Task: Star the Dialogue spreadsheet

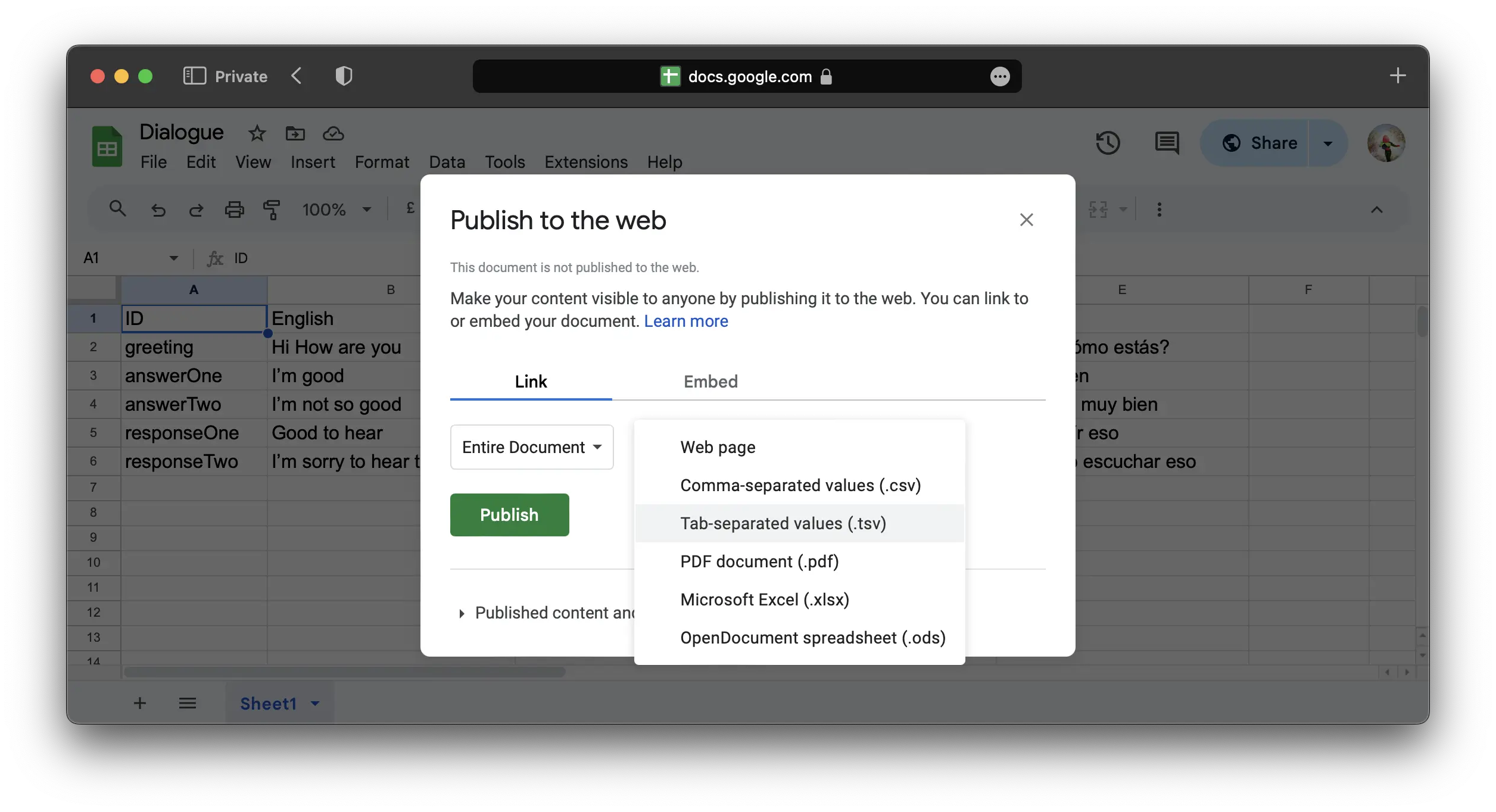Action: pos(256,133)
